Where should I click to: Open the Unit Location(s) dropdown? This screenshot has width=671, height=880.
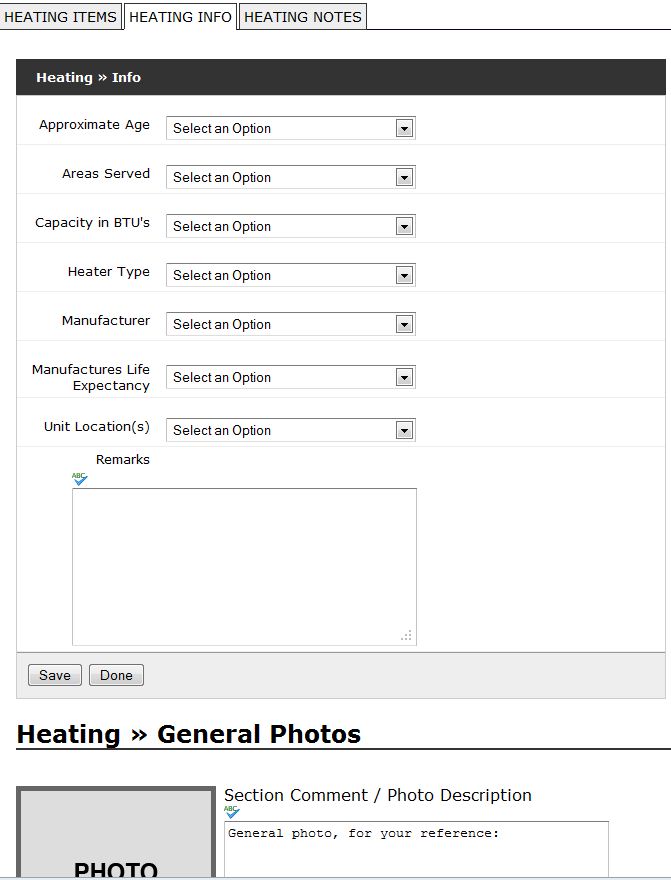point(291,430)
